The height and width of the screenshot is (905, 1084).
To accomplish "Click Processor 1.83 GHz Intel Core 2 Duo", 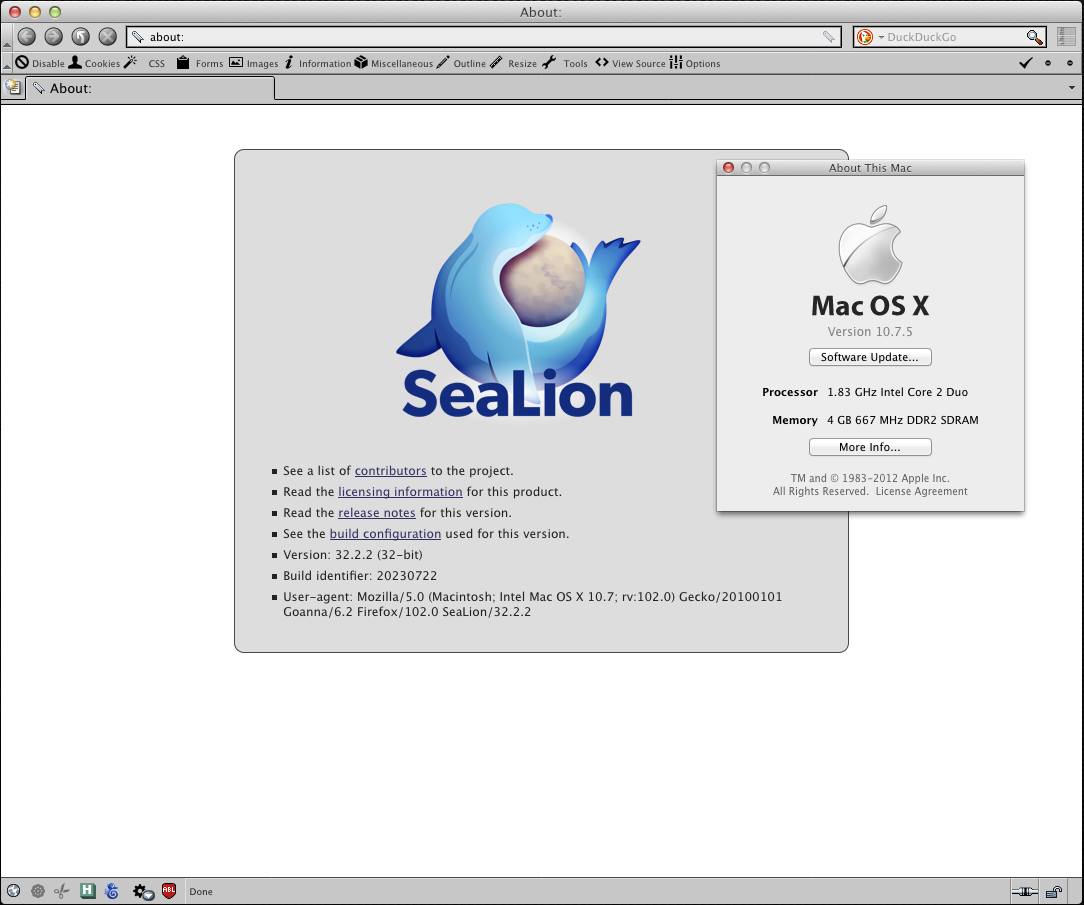I will (865, 392).
